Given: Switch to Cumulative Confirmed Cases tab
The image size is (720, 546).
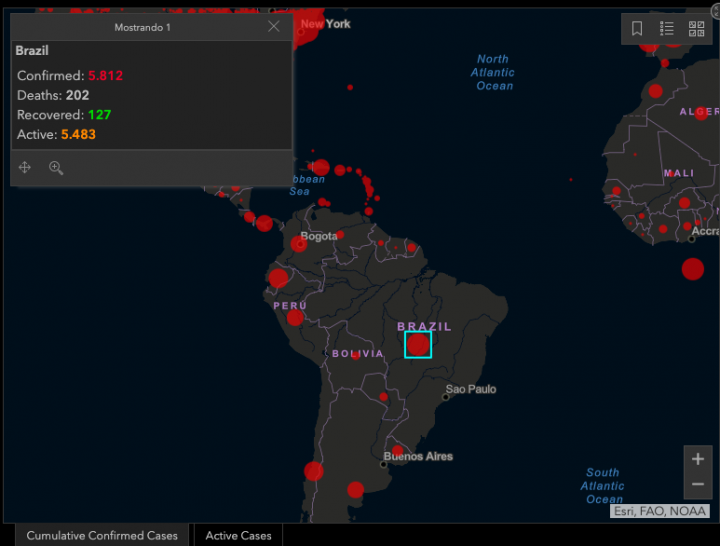Looking at the screenshot, I should pyautogui.click(x=102, y=535).
